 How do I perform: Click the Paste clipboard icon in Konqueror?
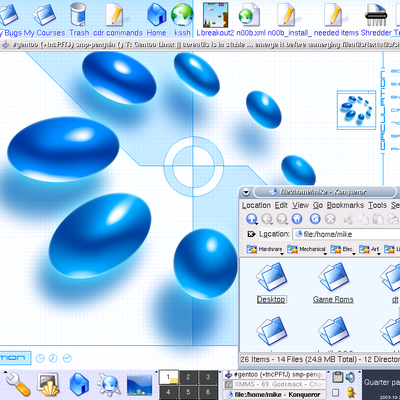point(378,219)
